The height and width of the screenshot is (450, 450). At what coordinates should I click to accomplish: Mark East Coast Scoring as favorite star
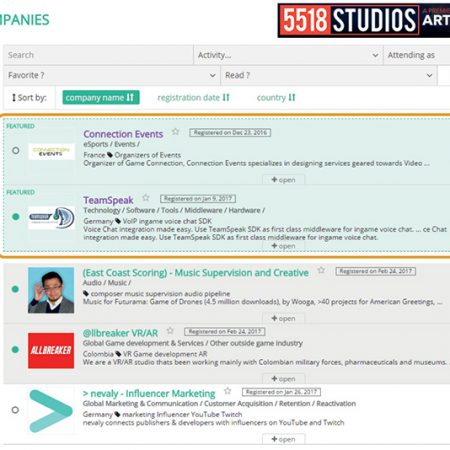pyautogui.click(x=321, y=270)
